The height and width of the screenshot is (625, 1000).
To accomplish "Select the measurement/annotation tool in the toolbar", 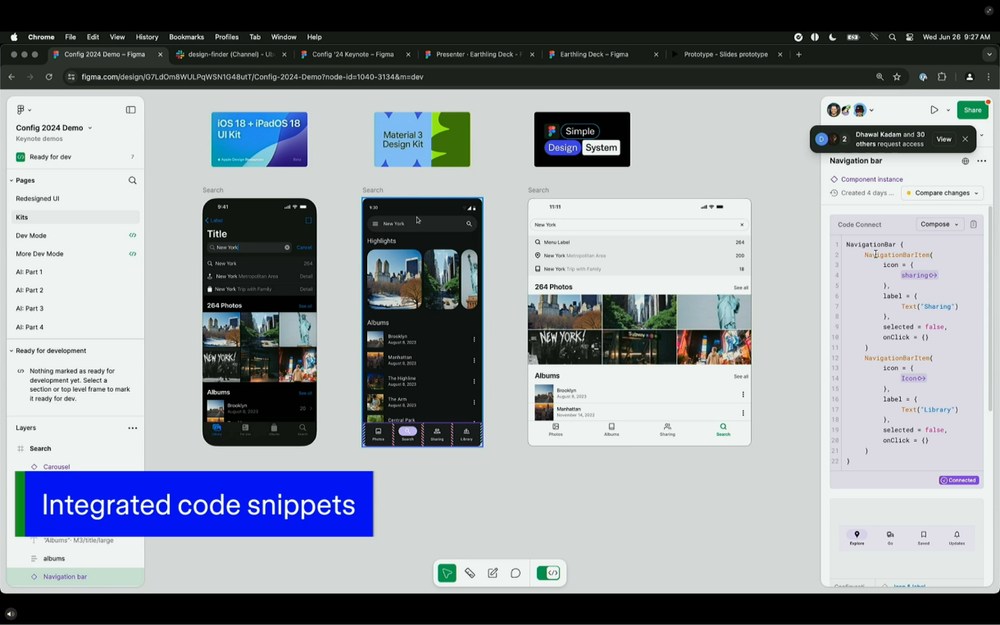I will pos(471,572).
